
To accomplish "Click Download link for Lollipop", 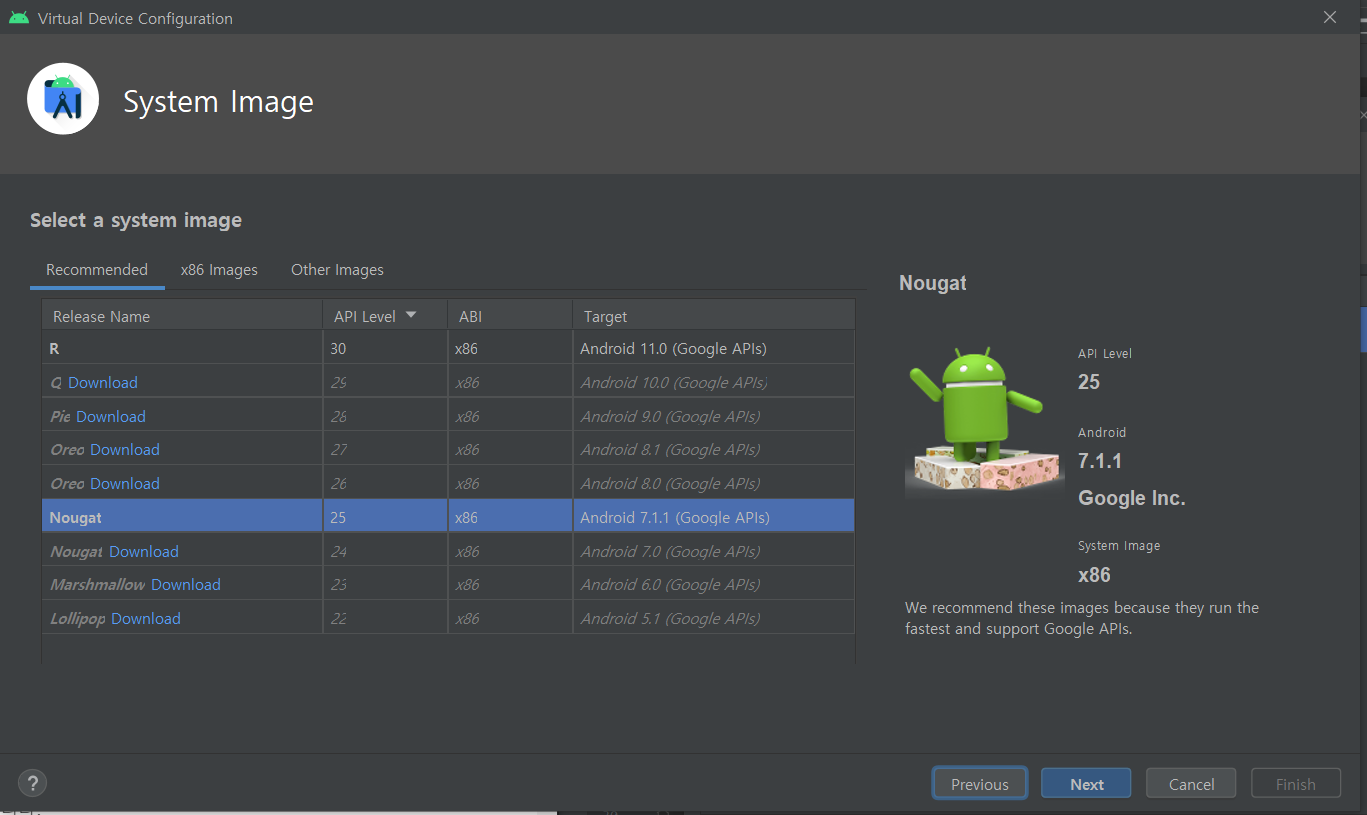I will tap(146, 618).
